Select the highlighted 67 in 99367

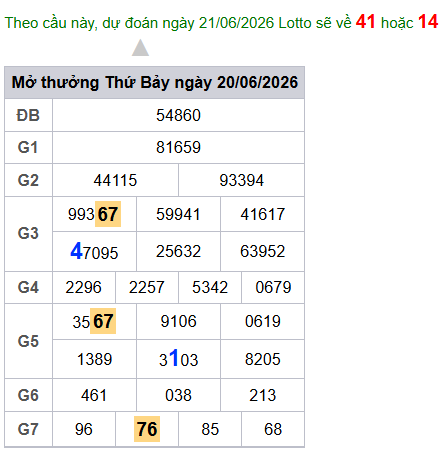[108, 214]
